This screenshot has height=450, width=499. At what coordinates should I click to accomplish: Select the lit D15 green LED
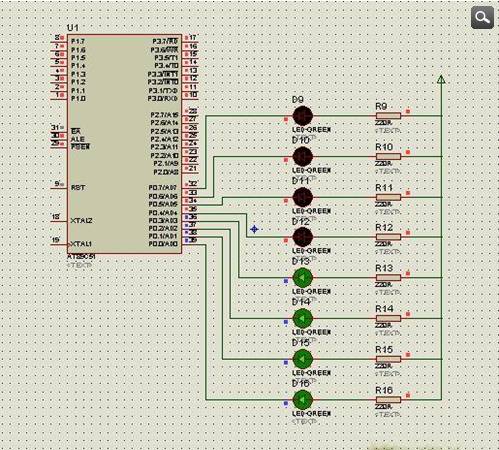tap(303, 359)
